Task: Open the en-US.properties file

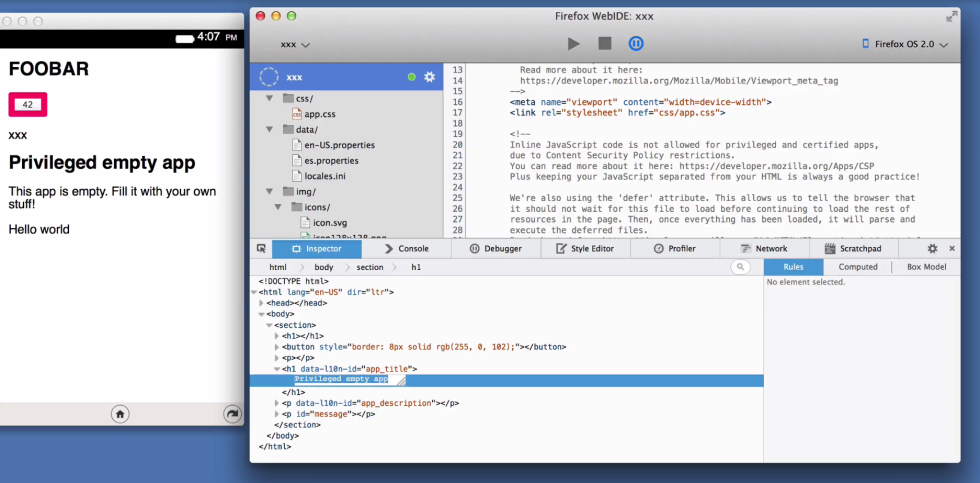Action: click(x=340, y=145)
